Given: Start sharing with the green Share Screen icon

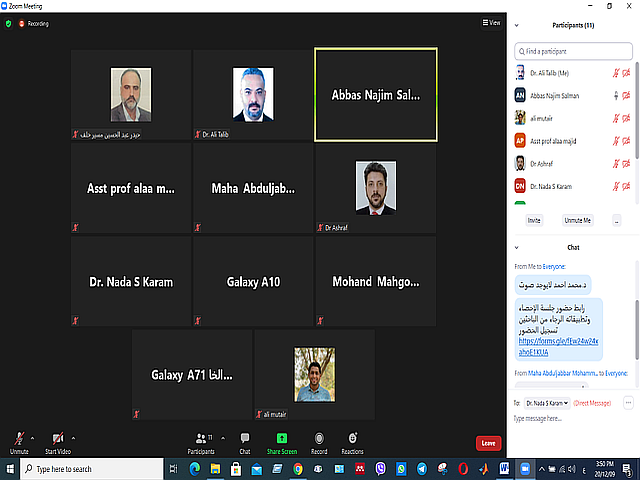Looking at the screenshot, I should point(282,439).
